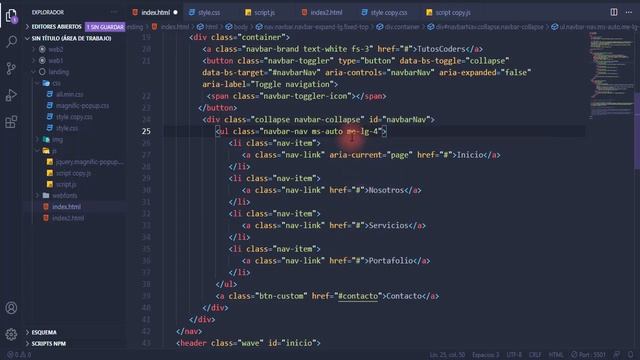Click the JS icon of script copy.js
This screenshot has height=360, width=640.
50,173
